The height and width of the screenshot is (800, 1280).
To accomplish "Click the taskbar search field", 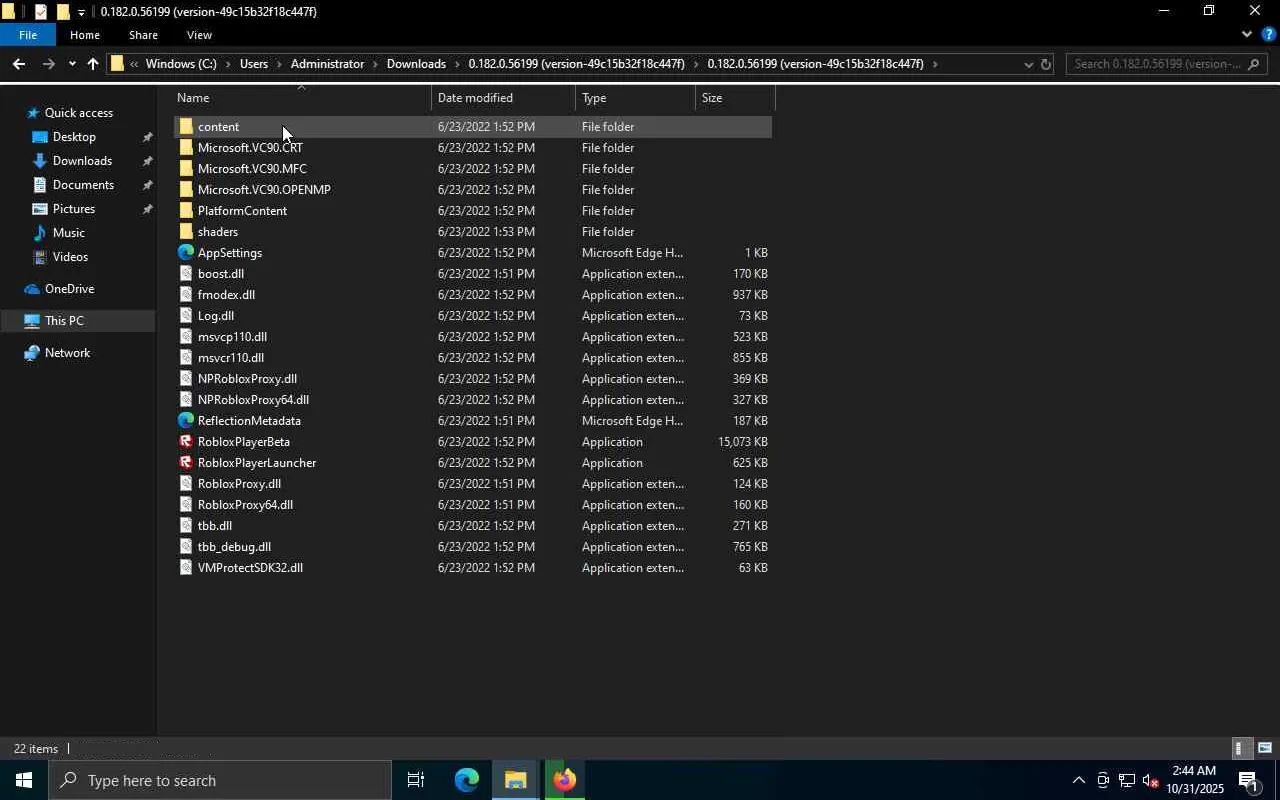I will point(220,780).
